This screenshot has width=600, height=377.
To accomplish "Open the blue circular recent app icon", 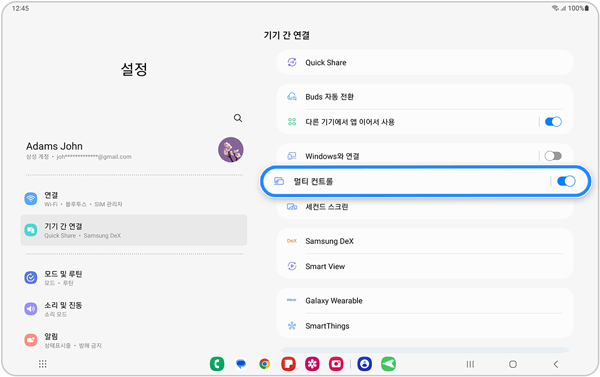I will tap(365, 364).
